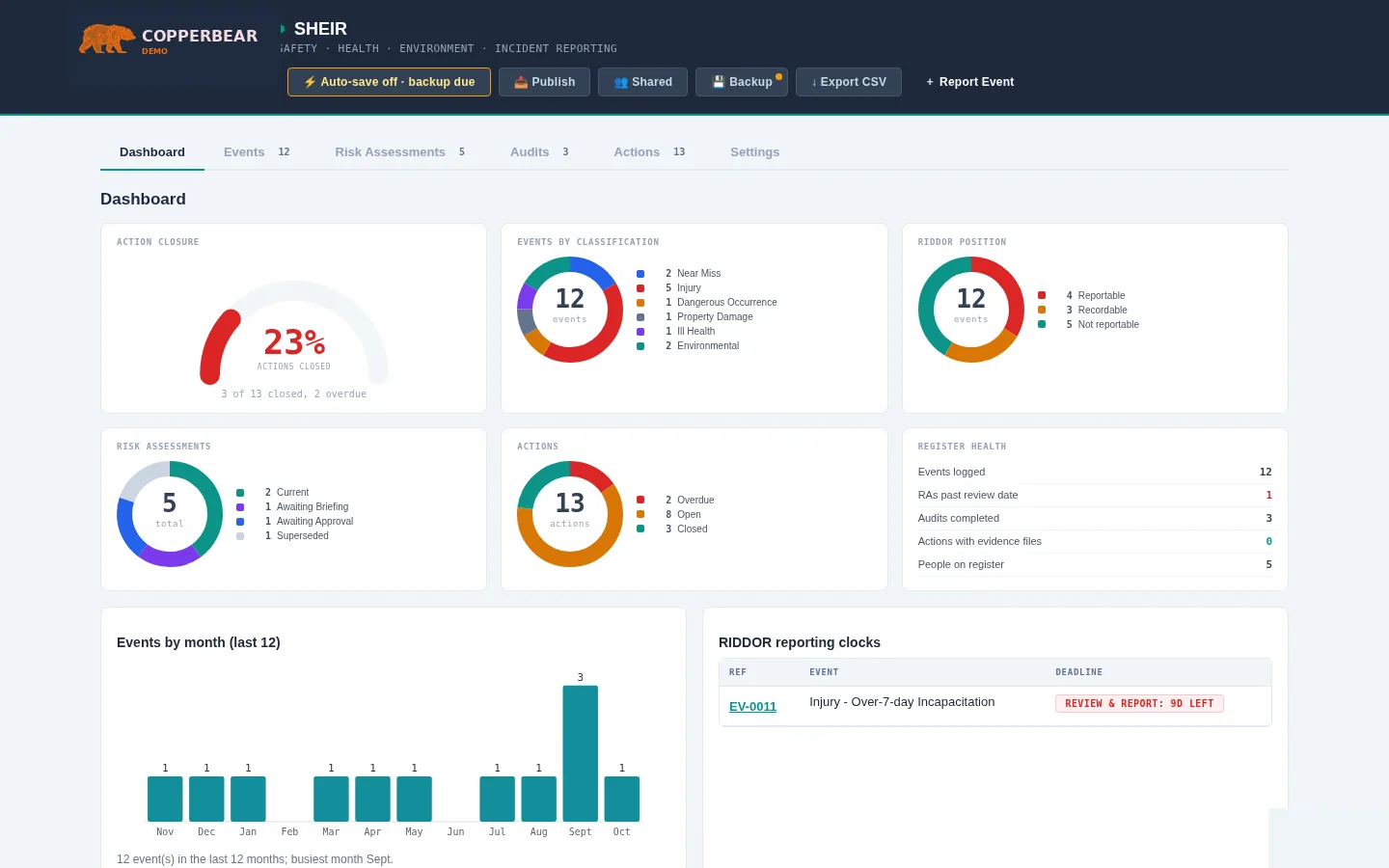Click the 23% Actions Closed gauge
Image resolution: width=1389 pixels, height=868 pixels.
point(294,333)
